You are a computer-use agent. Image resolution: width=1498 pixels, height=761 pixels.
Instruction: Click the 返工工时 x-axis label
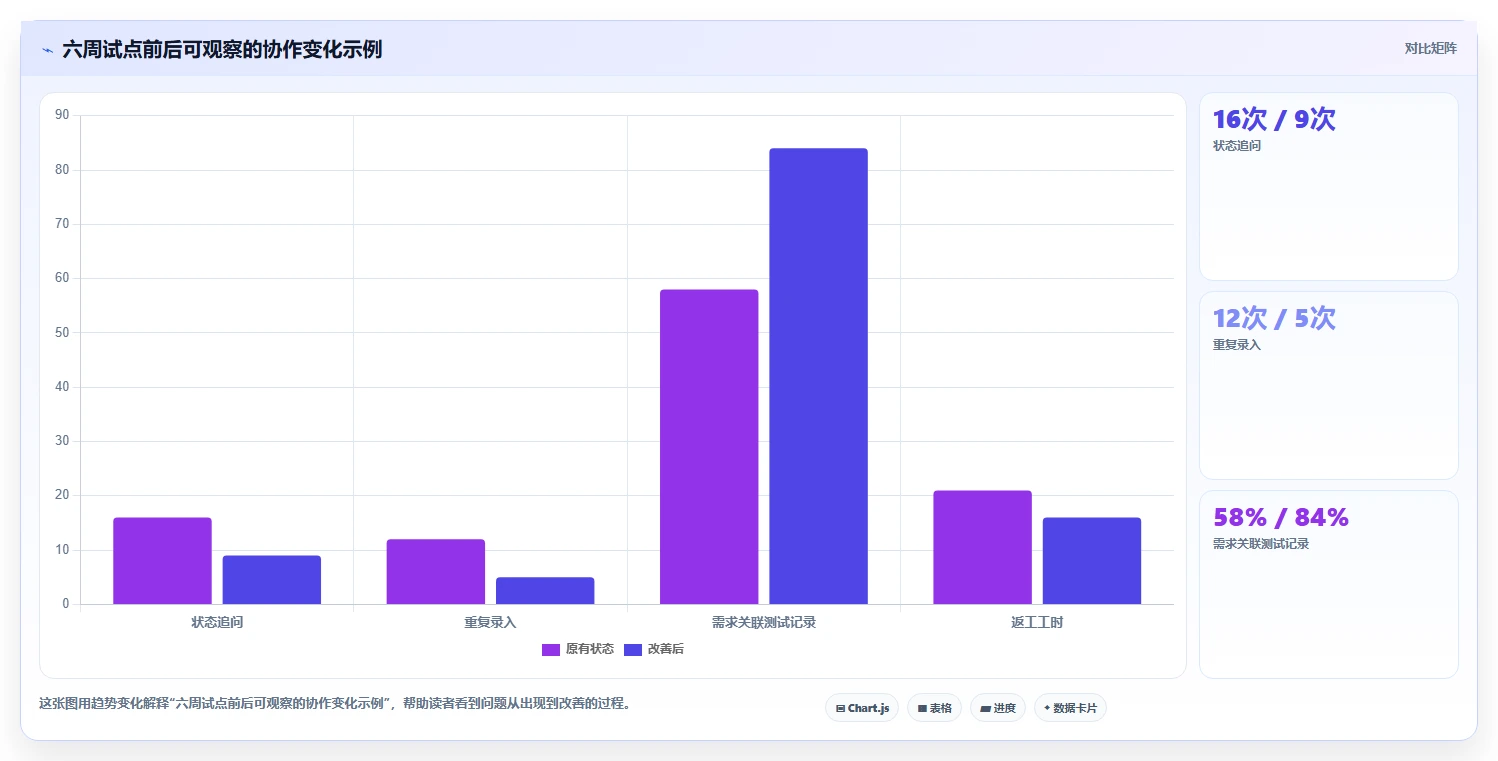(1037, 622)
